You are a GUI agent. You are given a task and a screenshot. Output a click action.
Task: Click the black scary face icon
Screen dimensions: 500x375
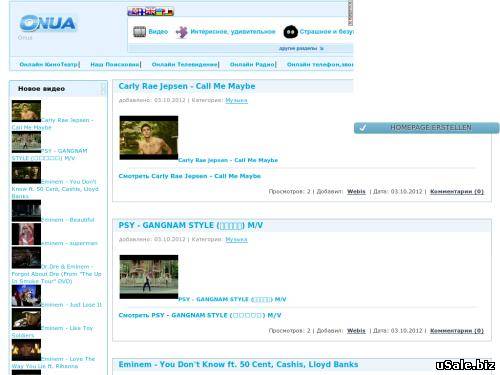[290, 32]
